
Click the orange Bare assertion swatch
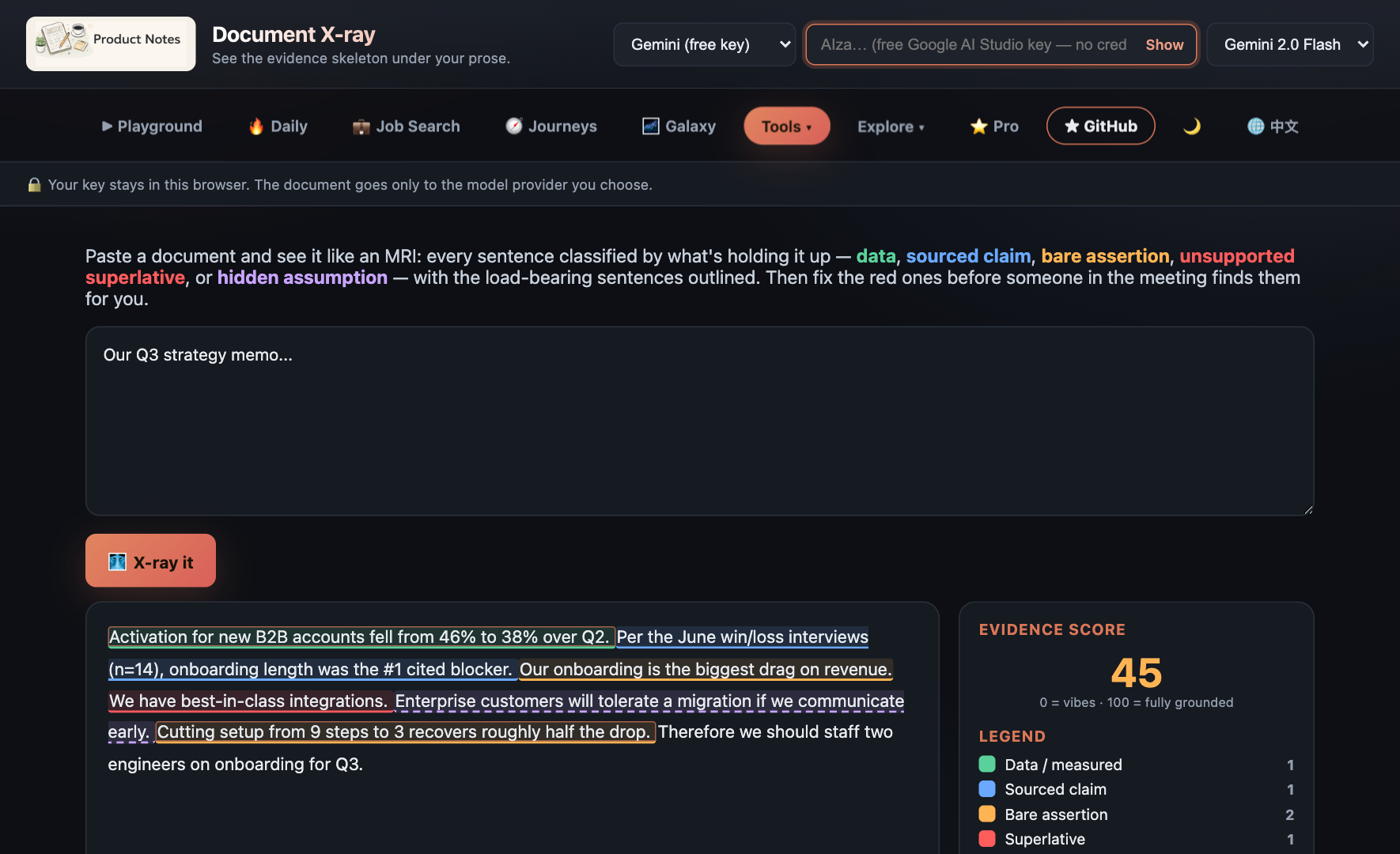987,814
